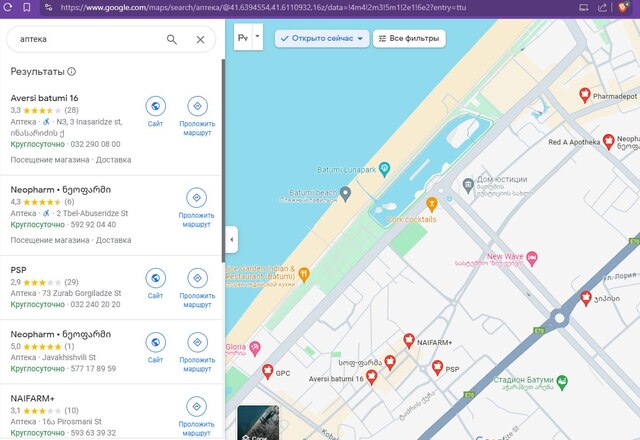Click the Cork cocktails bar marker

click(431, 204)
